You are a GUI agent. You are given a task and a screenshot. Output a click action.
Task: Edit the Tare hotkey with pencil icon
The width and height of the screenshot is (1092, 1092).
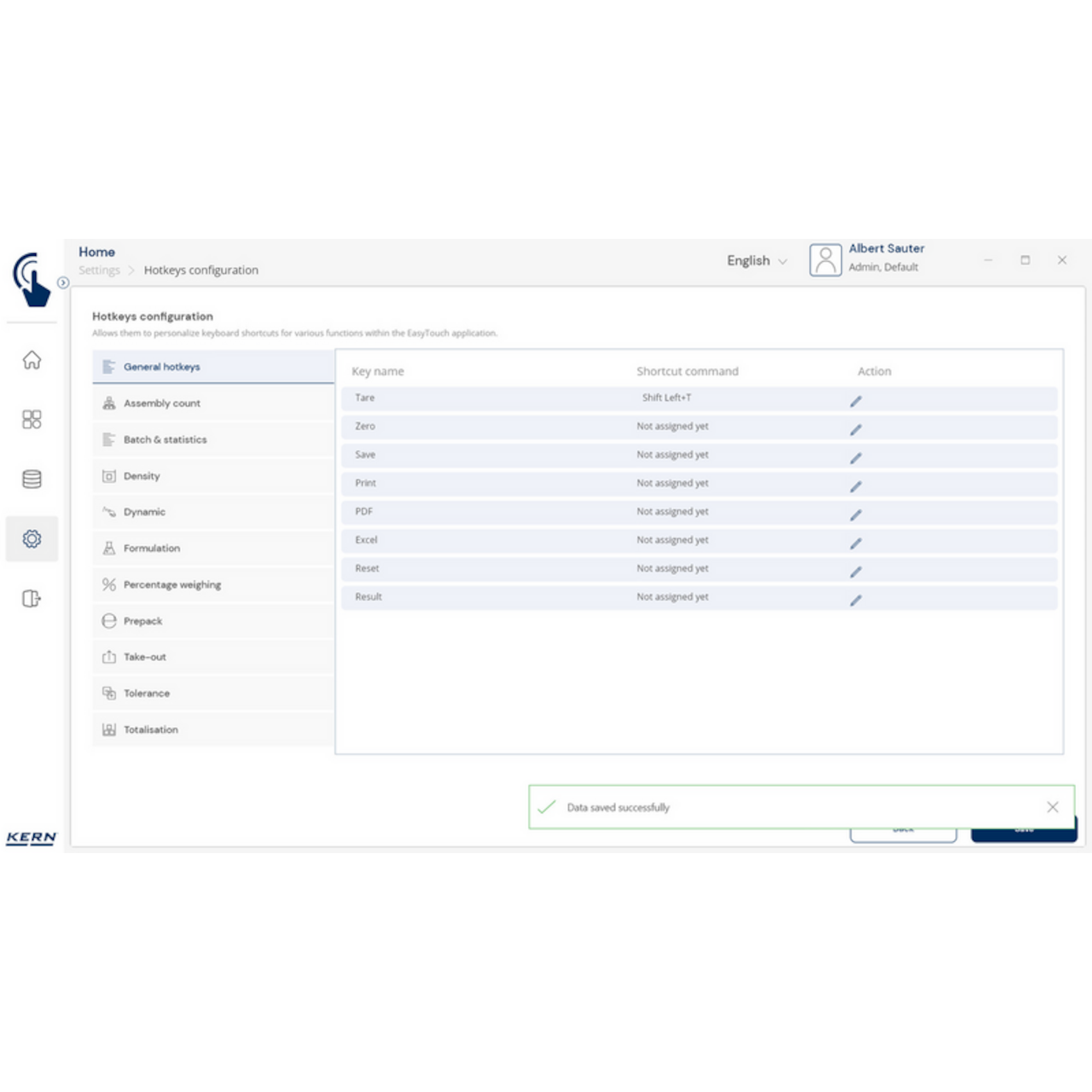[x=856, y=401]
